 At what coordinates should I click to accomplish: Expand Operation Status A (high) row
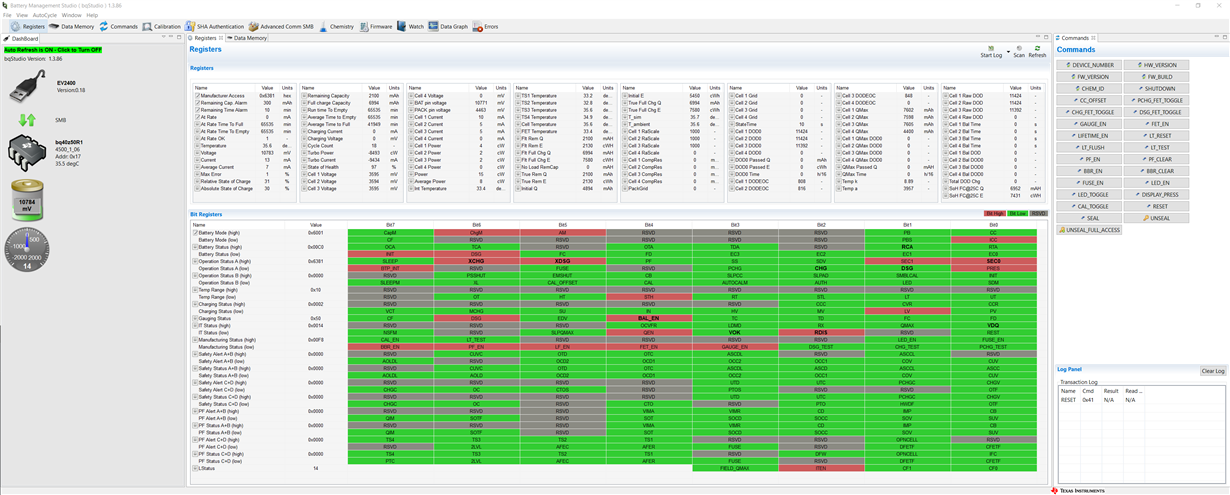[196, 261]
